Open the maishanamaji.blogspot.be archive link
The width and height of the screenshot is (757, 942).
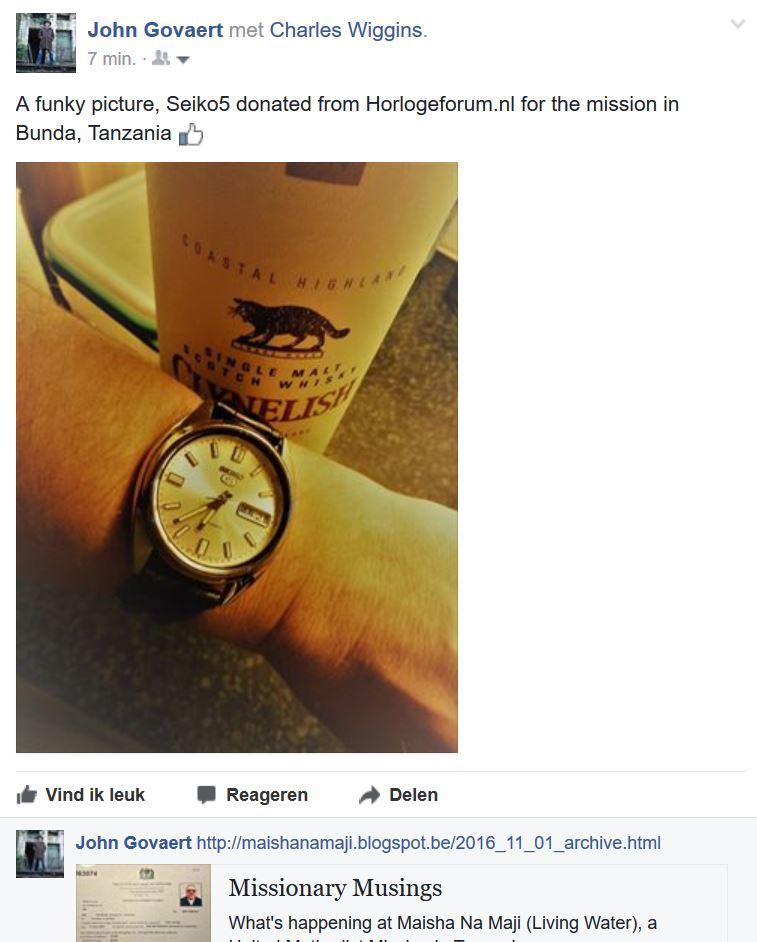(428, 843)
